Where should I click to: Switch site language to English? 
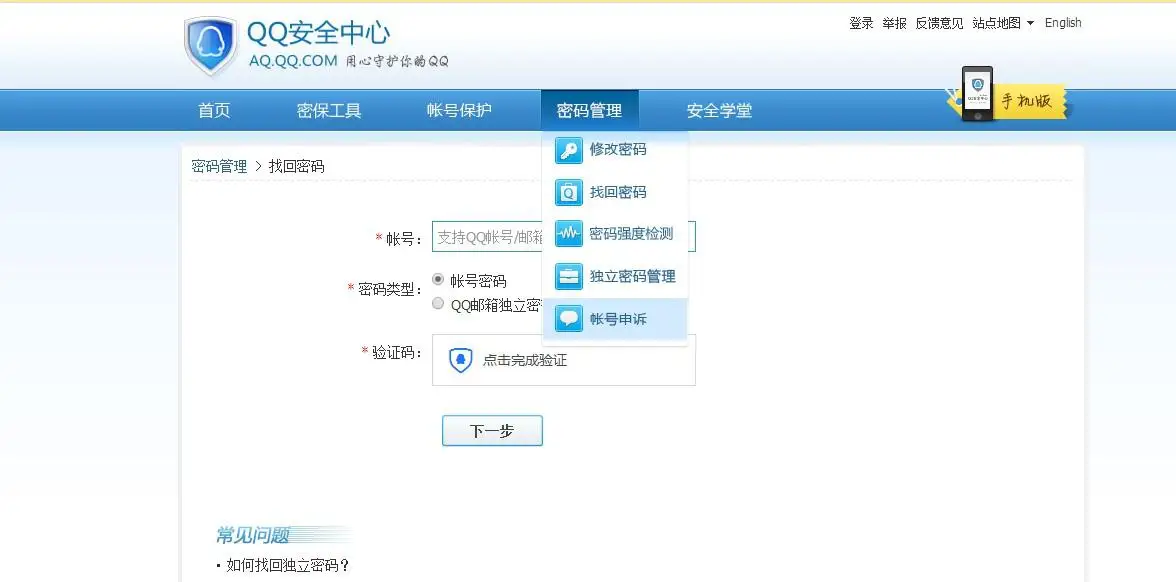tap(1063, 22)
